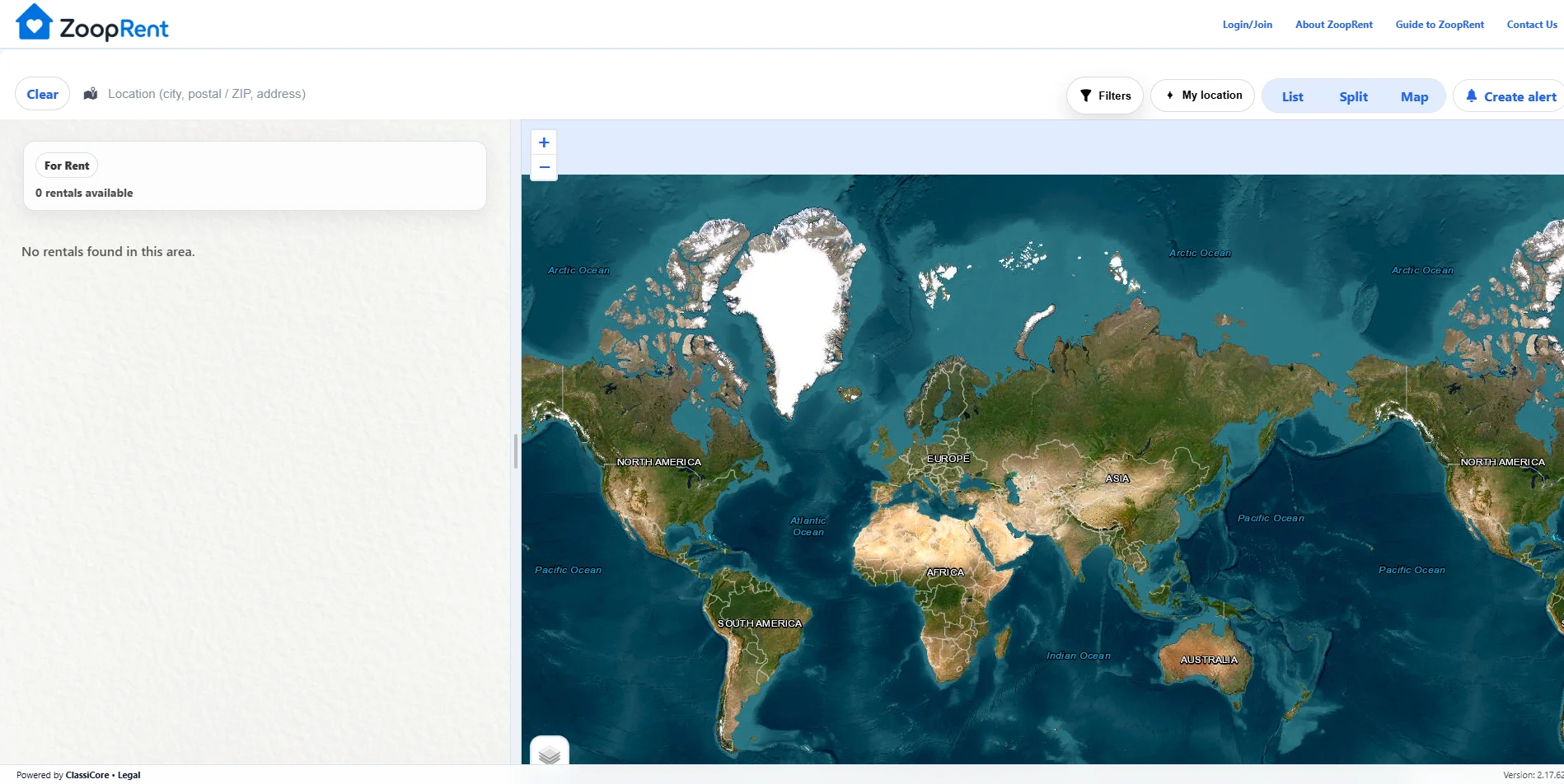Click the bell icon in Create alert
This screenshot has height=784, width=1564.
pos(1471,96)
